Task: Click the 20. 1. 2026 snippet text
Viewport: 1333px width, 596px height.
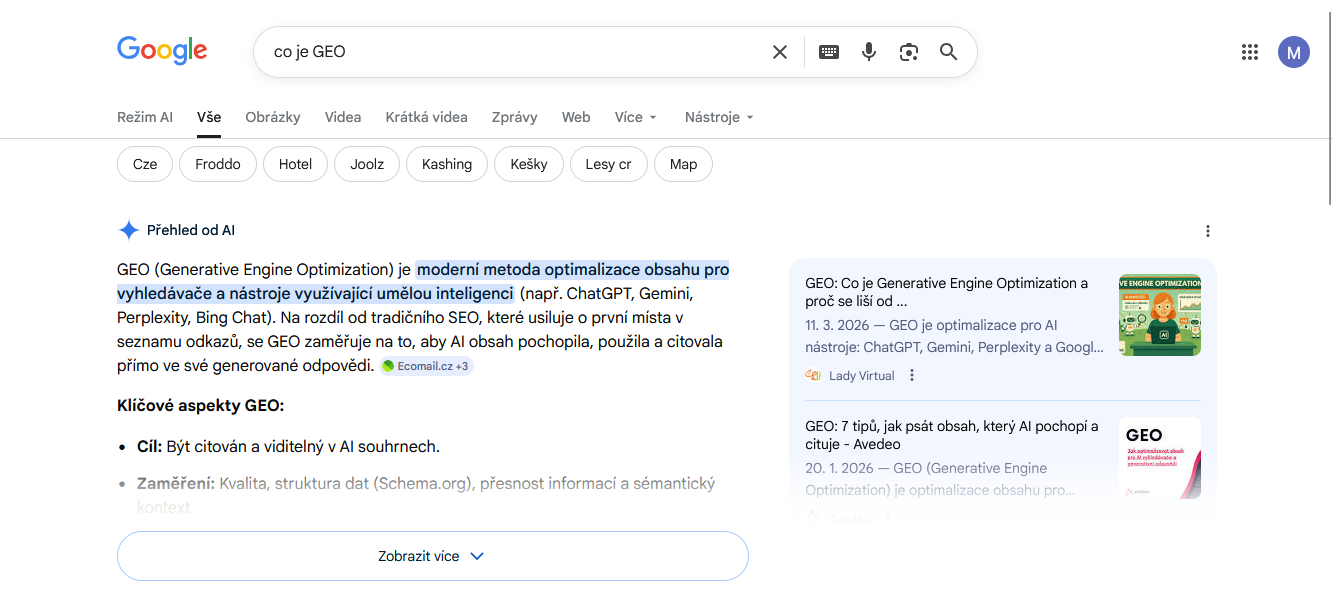Action: (940, 479)
